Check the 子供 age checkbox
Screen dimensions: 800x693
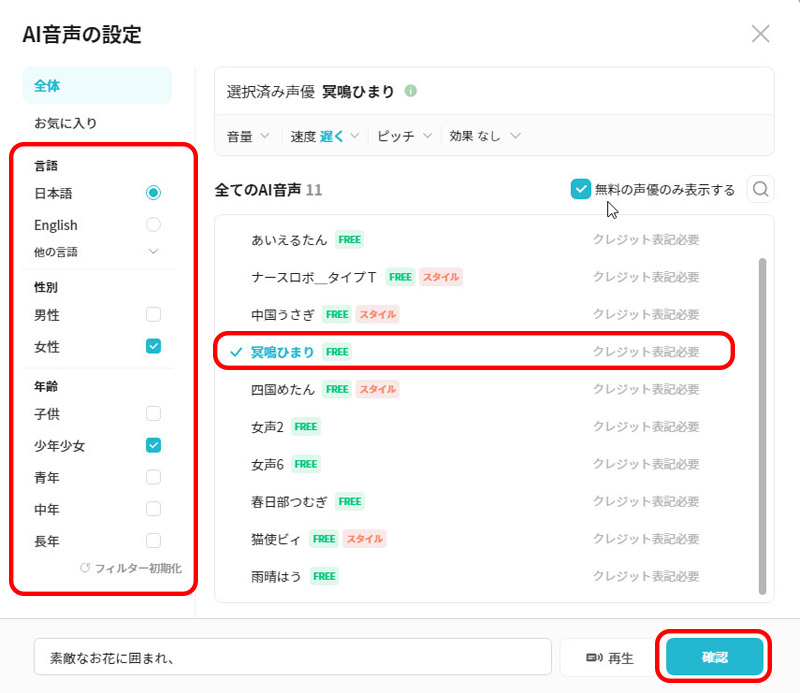click(155, 413)
